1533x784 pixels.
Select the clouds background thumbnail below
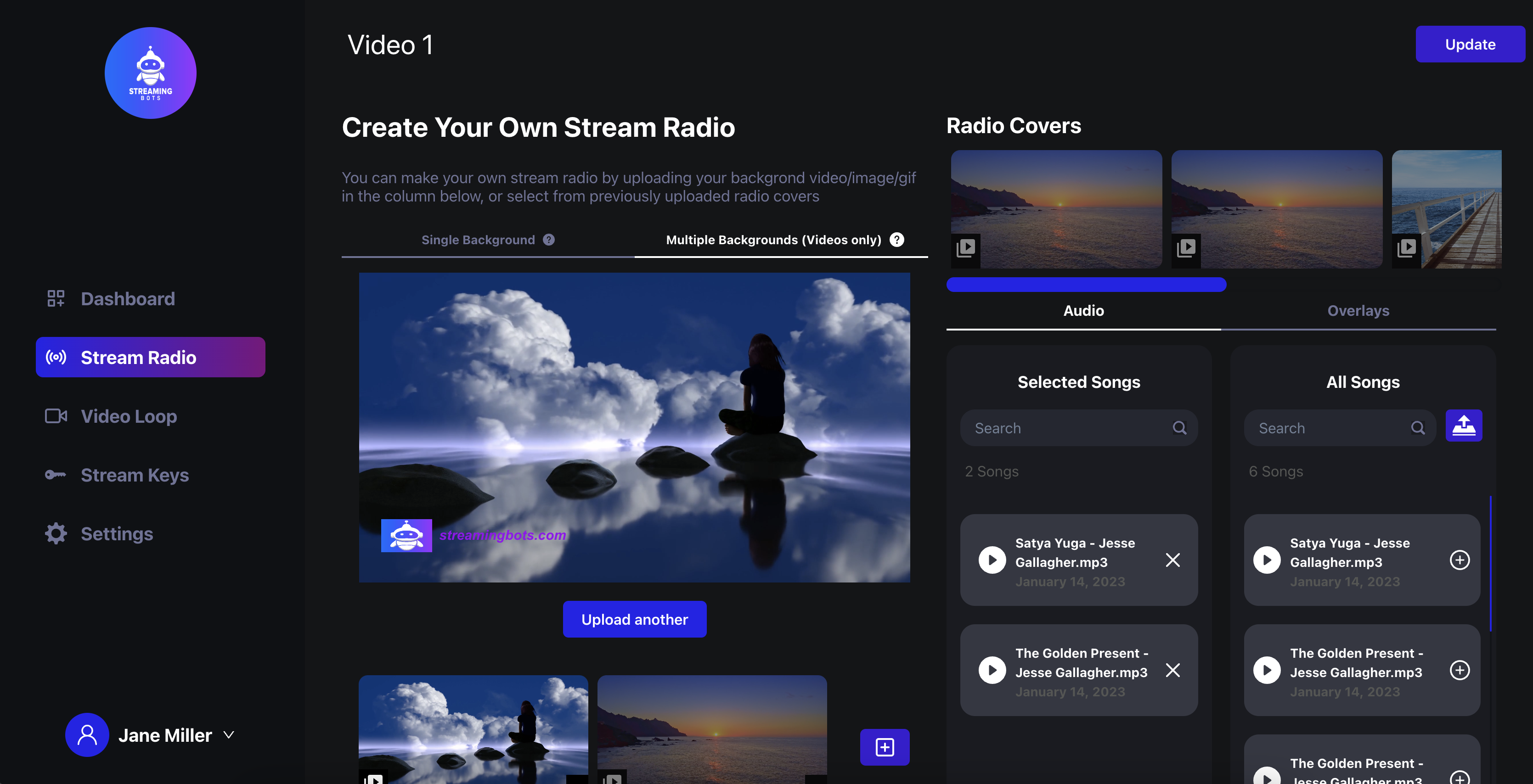(x=473, y=729)
